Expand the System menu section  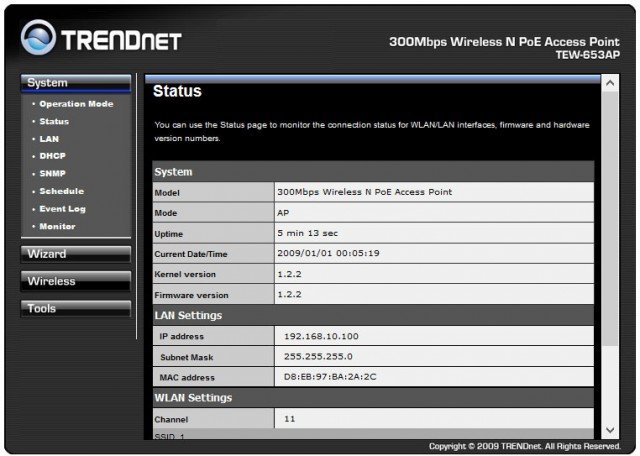[75, 83]
